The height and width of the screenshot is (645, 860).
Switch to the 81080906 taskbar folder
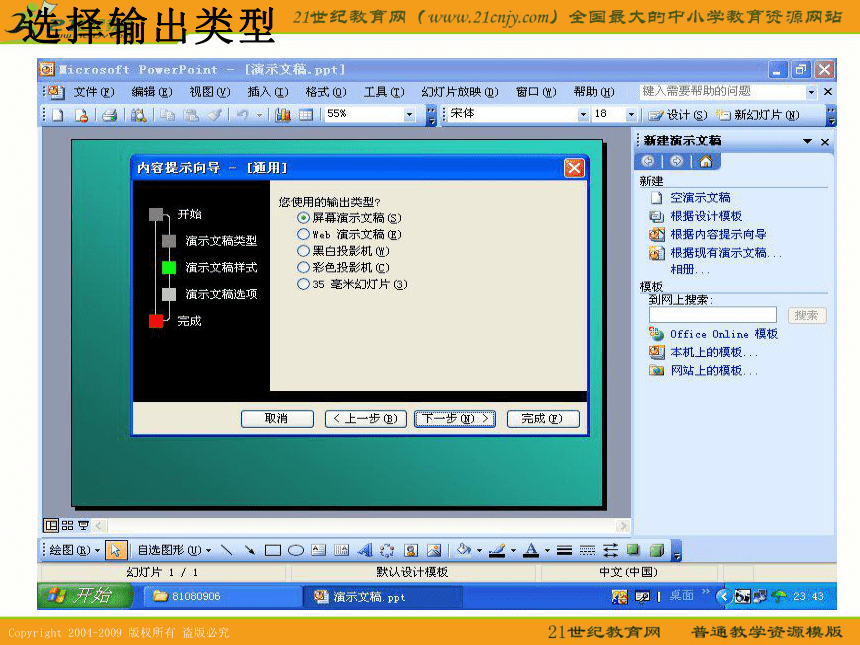pos(223,596)
